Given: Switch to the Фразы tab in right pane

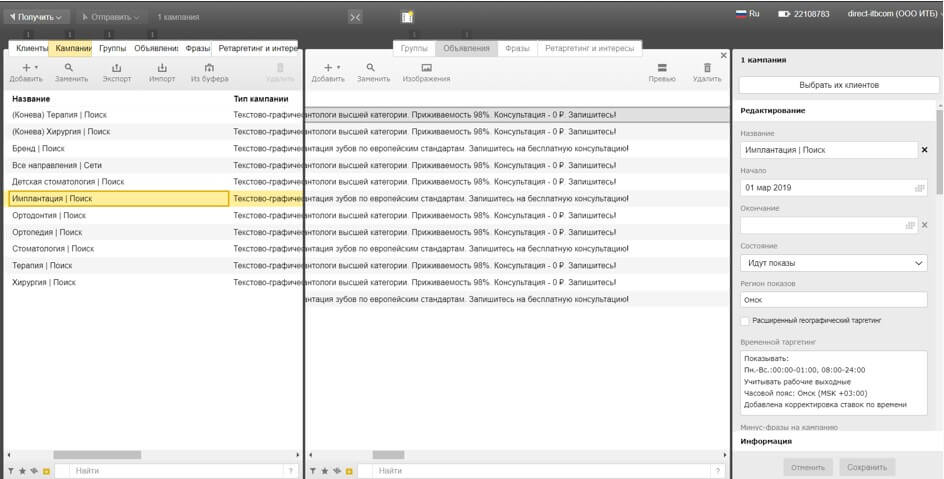Looking at the screenshot, I should [517, 48].
